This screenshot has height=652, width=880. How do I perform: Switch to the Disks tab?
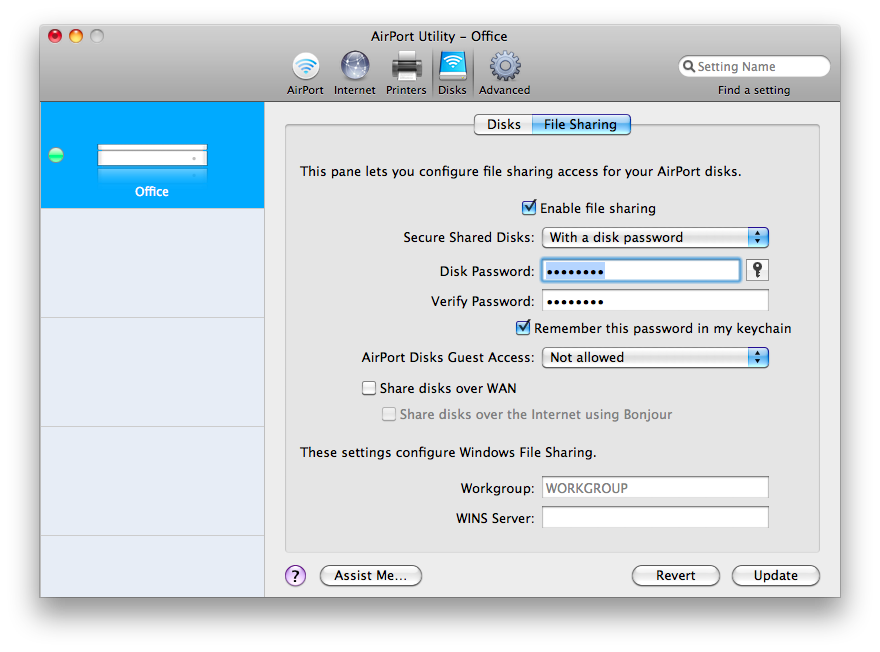[503, 125]
